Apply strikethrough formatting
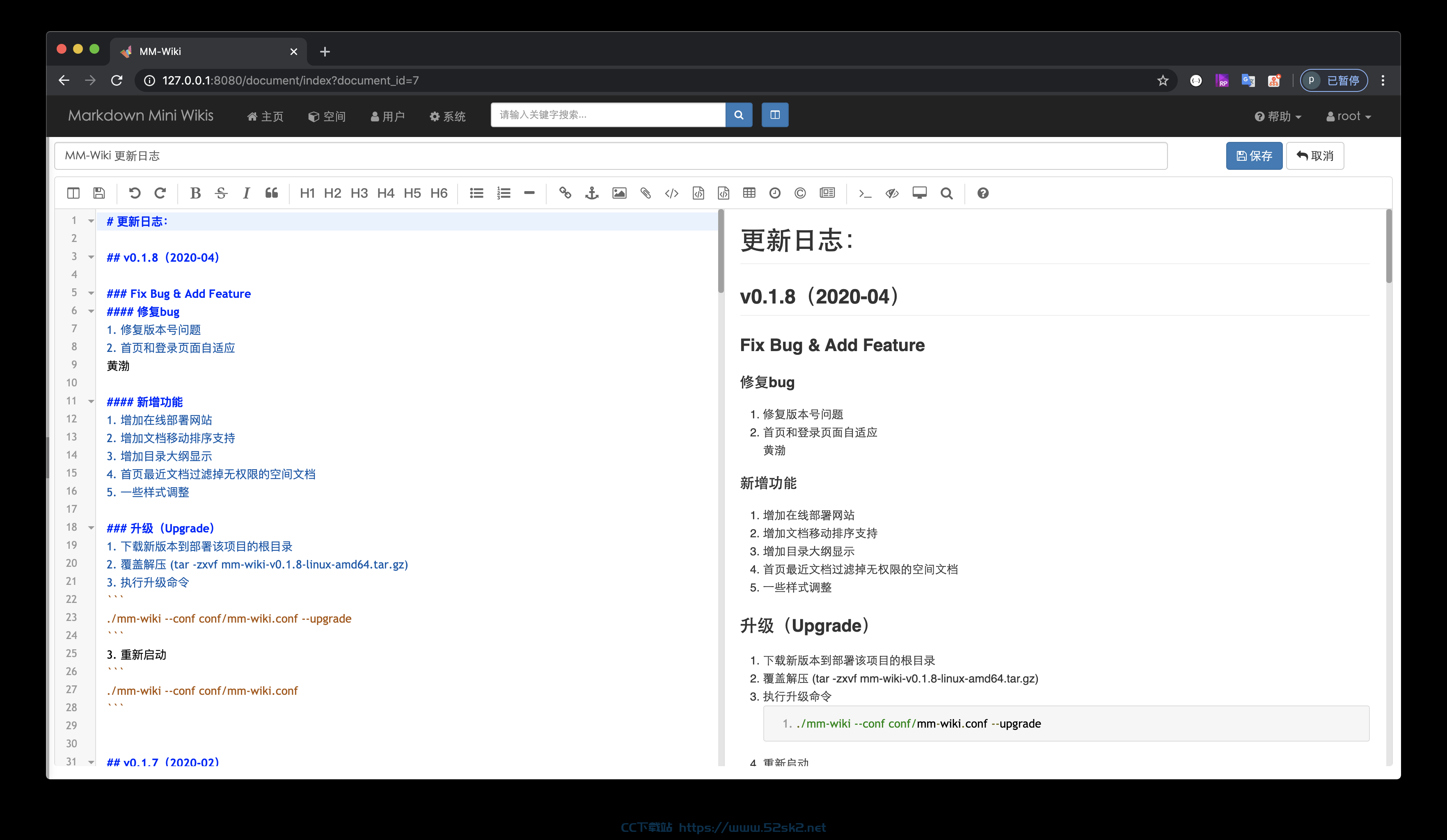The width and height of the screenshot is (1447, 840). [221, 193]
